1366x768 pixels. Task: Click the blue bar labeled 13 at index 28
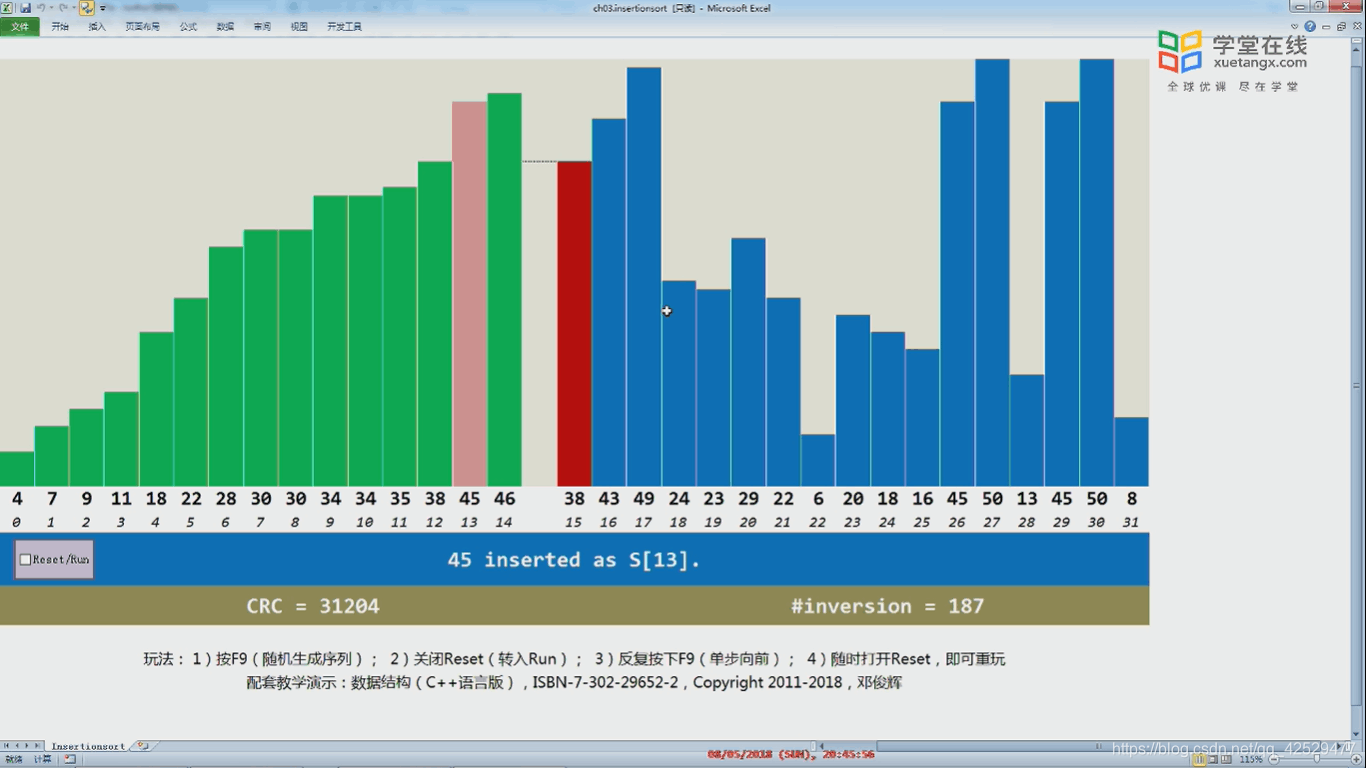[1027, 431]
